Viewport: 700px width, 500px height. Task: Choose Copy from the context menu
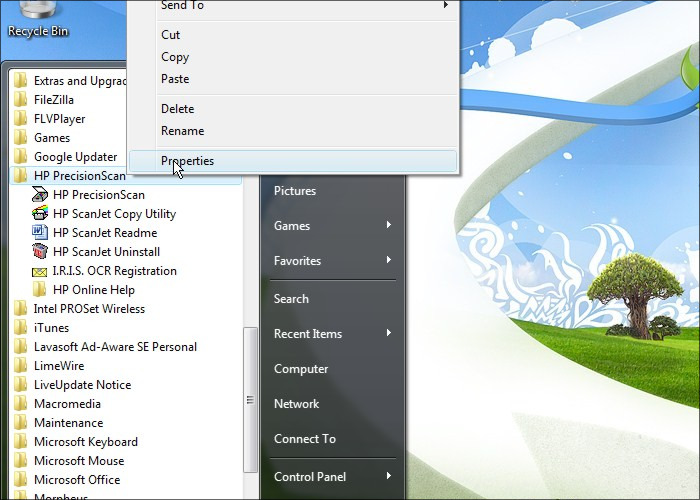click(x=175, y=57)
